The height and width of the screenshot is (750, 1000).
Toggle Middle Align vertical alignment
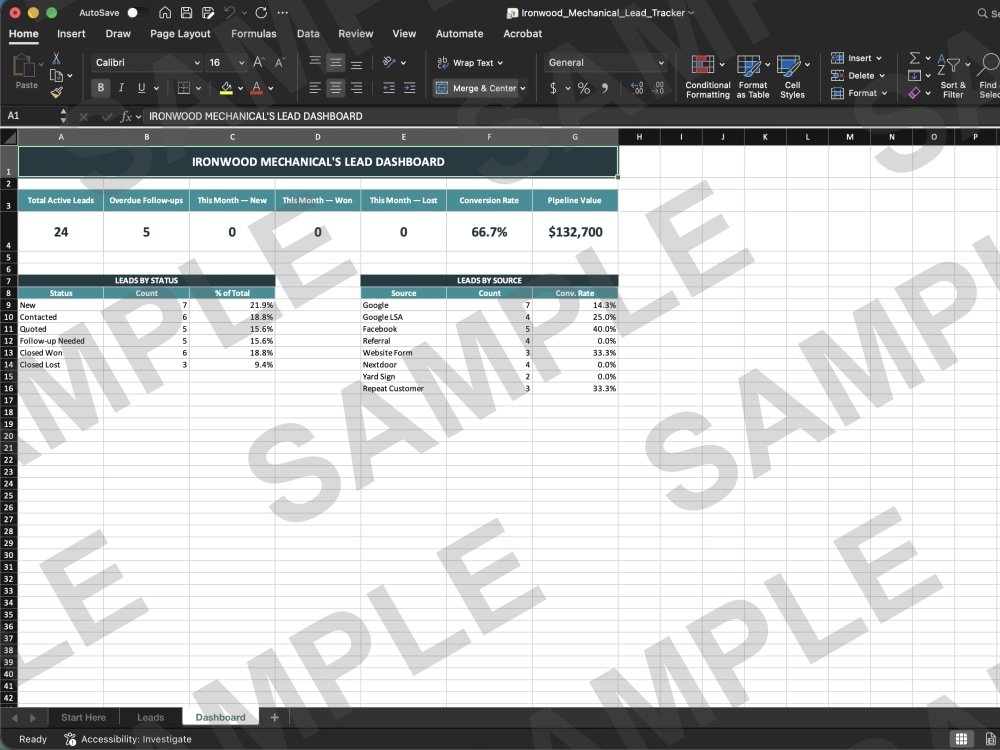click(335, 62)
